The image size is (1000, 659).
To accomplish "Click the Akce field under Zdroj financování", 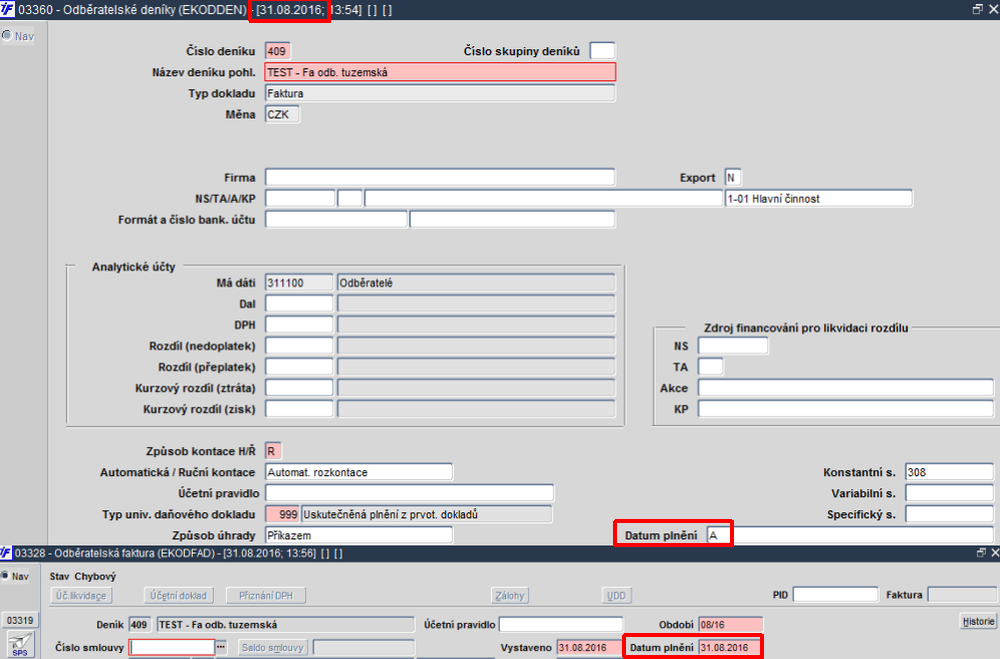I will coord(846,388).
